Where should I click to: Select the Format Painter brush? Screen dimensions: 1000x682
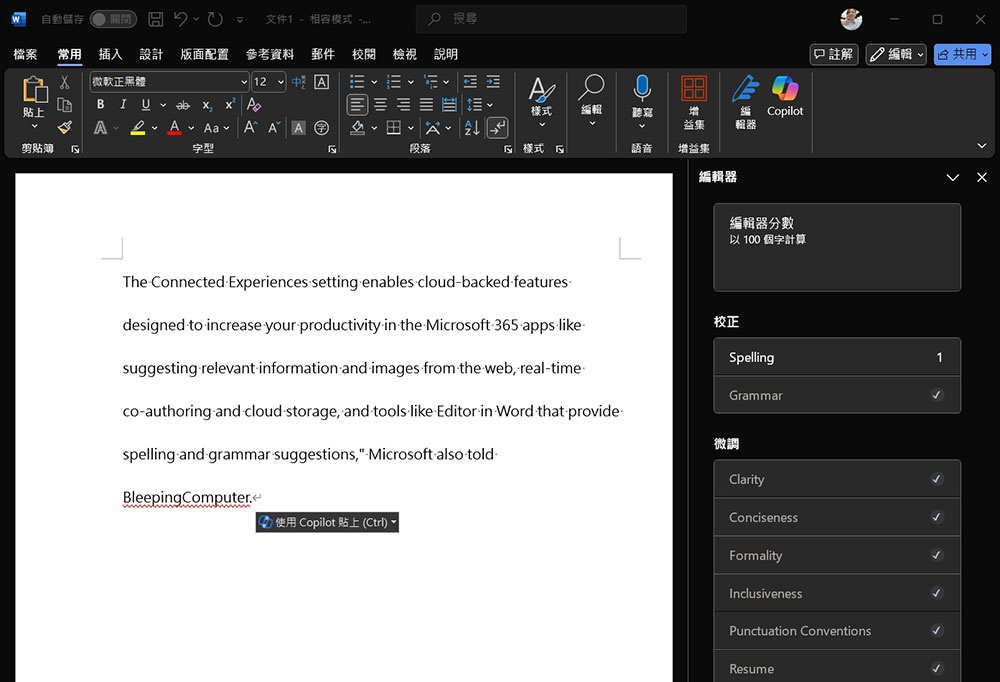click(x=64, y=128)
